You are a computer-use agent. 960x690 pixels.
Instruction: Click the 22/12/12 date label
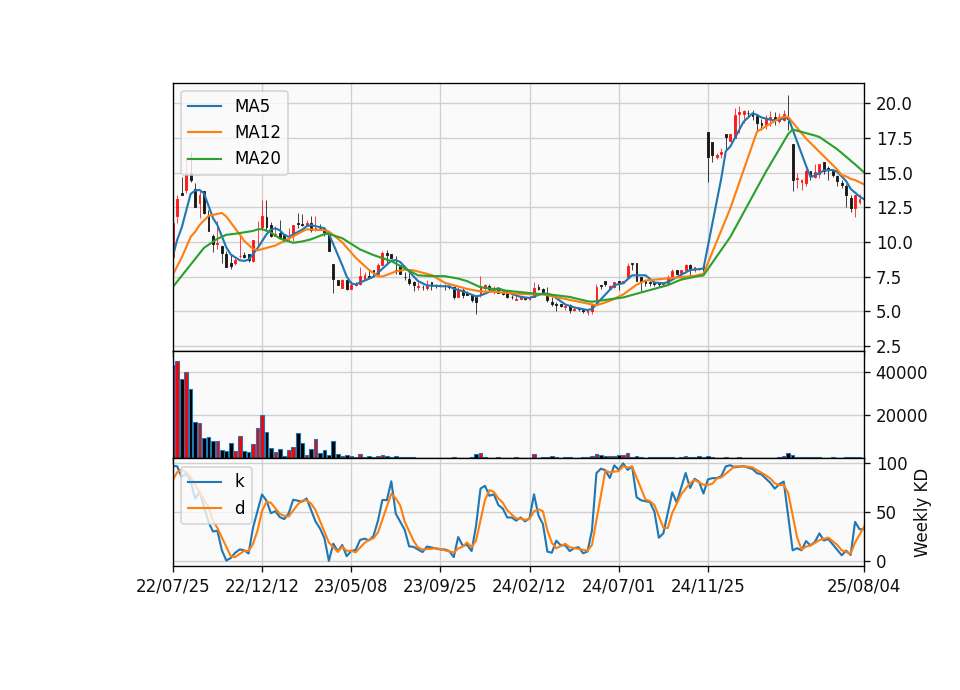262,586
